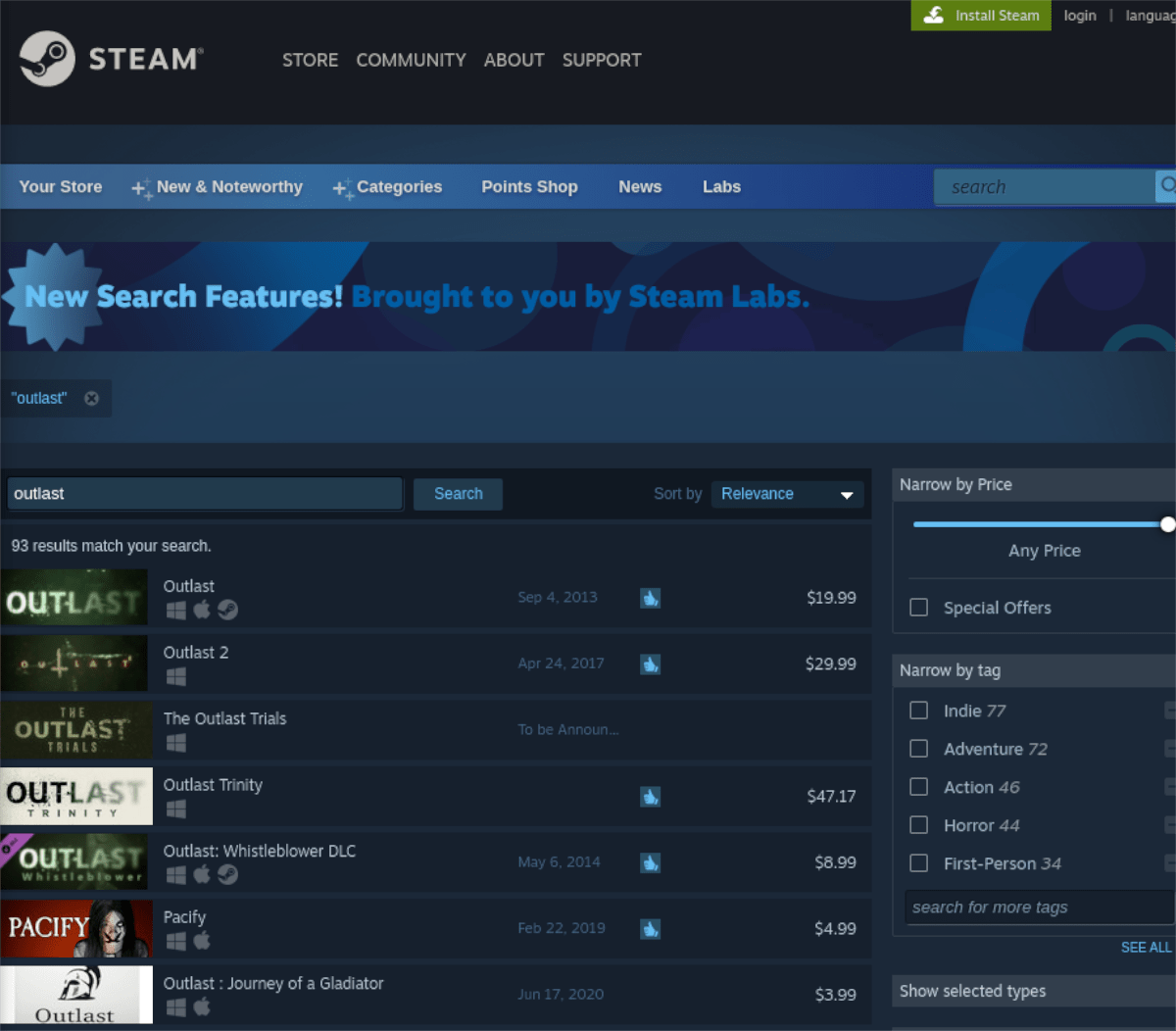Check the Horror tag filter

click(x=918, y=825)
